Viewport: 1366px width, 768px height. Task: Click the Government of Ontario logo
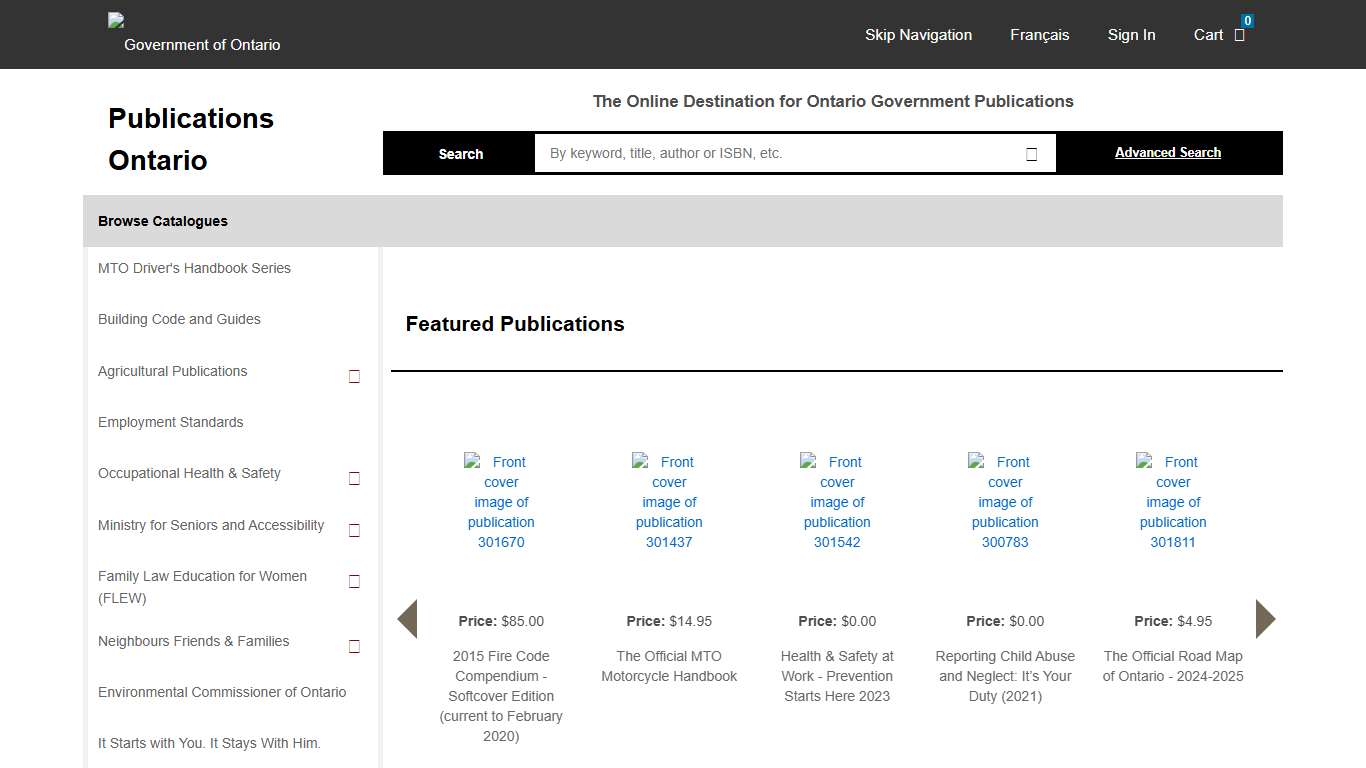195,34
